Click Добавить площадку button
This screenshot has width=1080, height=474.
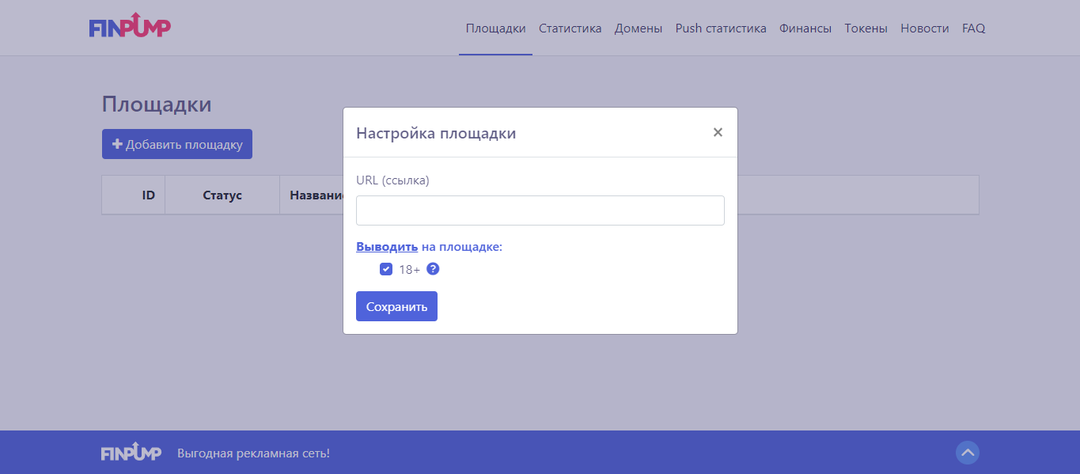click(x=177, y=144)
